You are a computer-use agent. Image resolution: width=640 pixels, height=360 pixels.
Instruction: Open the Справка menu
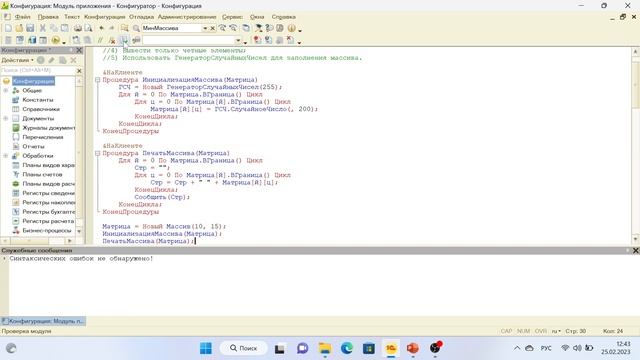click(283, 17)
